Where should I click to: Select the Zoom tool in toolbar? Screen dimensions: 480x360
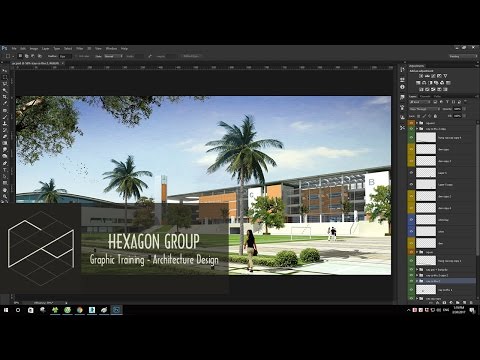5,197
